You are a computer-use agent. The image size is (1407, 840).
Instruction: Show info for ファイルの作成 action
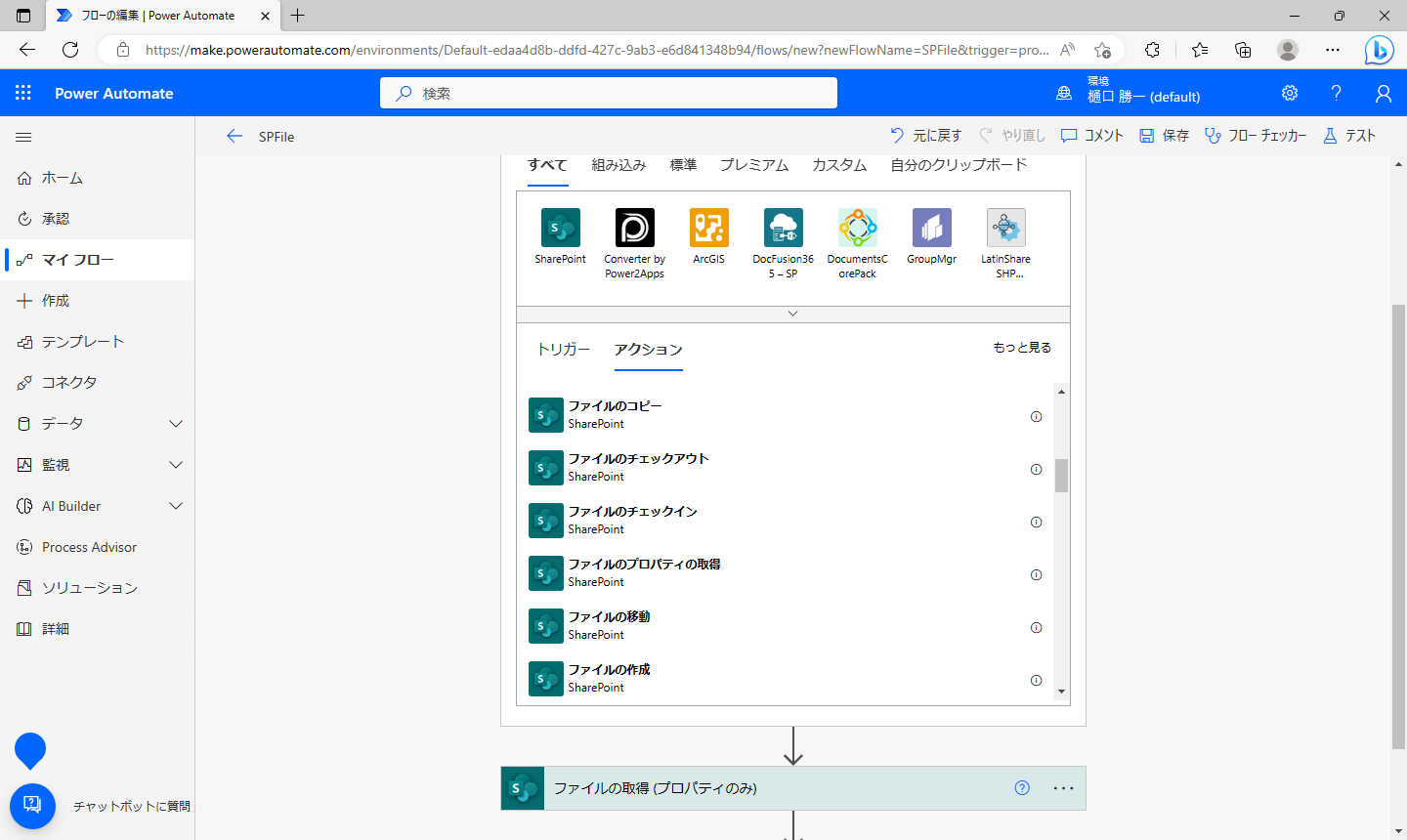tap(1036, 681)
